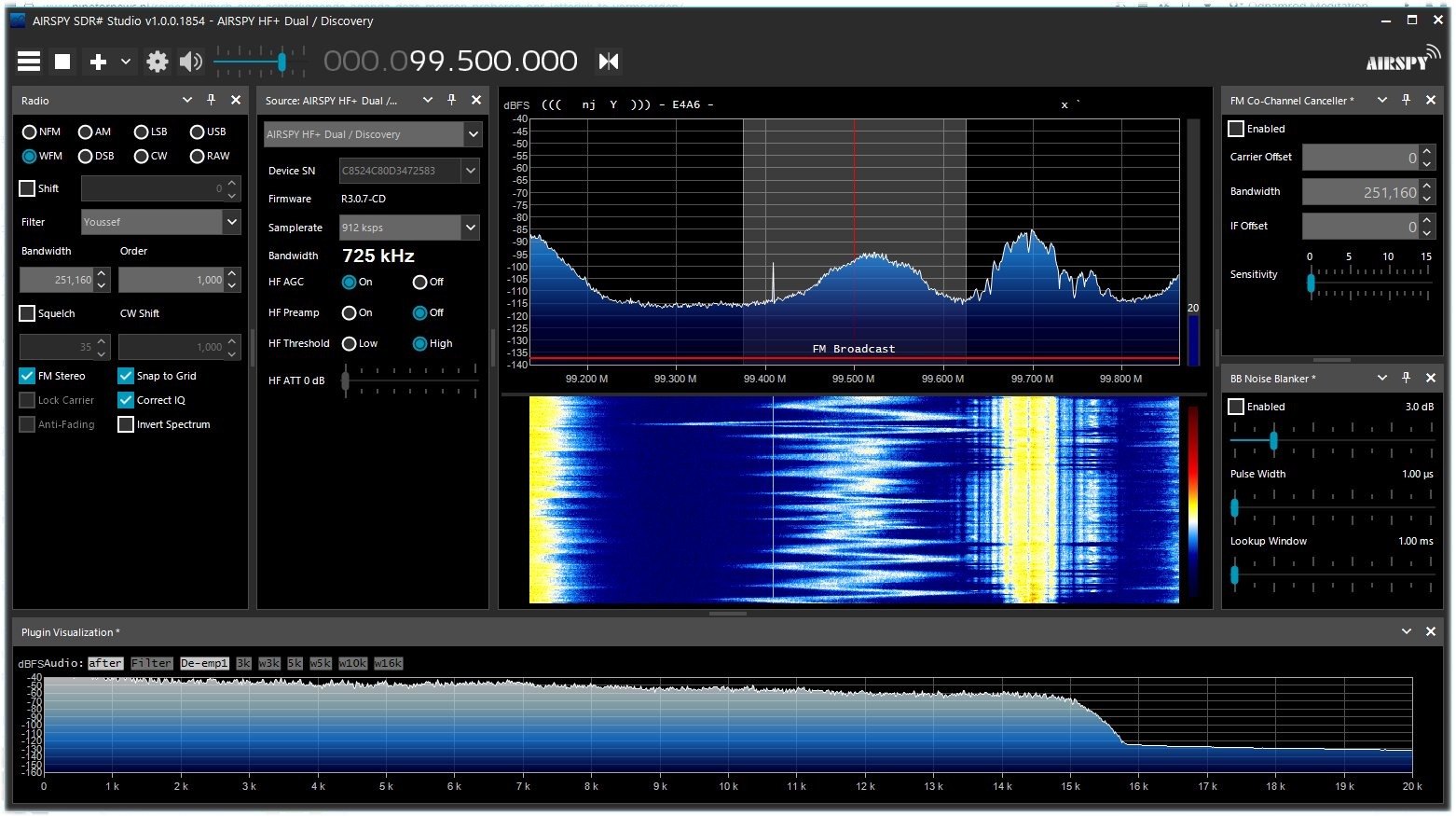Toggle the Correct IQ checkbox
This screenshot has width=1456, height=816.
tap(126, 400)
